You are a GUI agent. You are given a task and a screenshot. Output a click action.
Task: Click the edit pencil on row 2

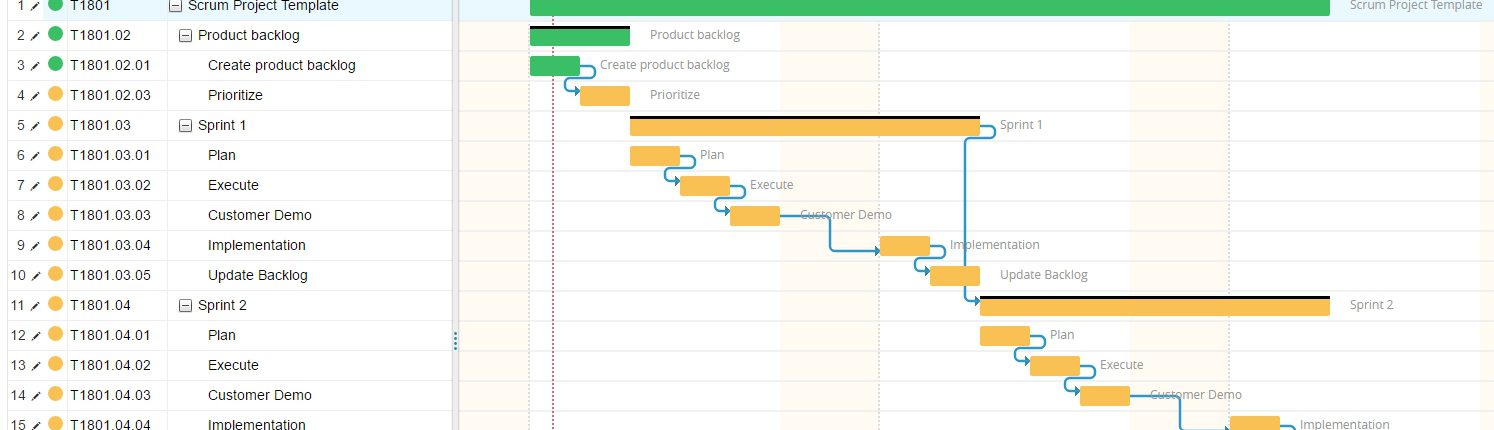(x=36, y=36)
